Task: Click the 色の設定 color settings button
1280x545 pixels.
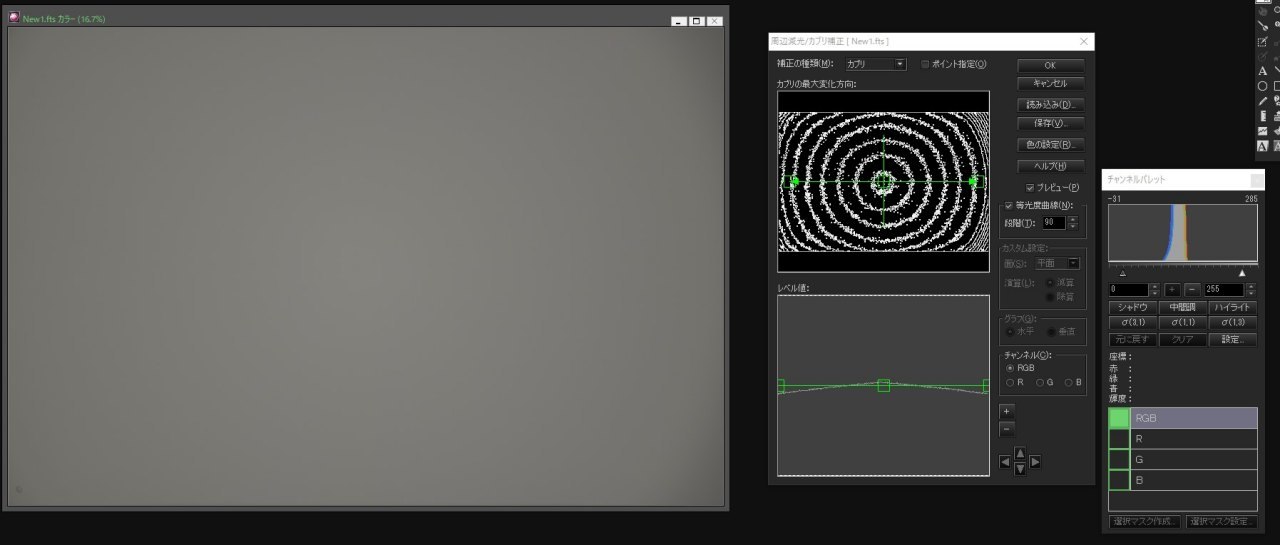Action: (1050, 145)
